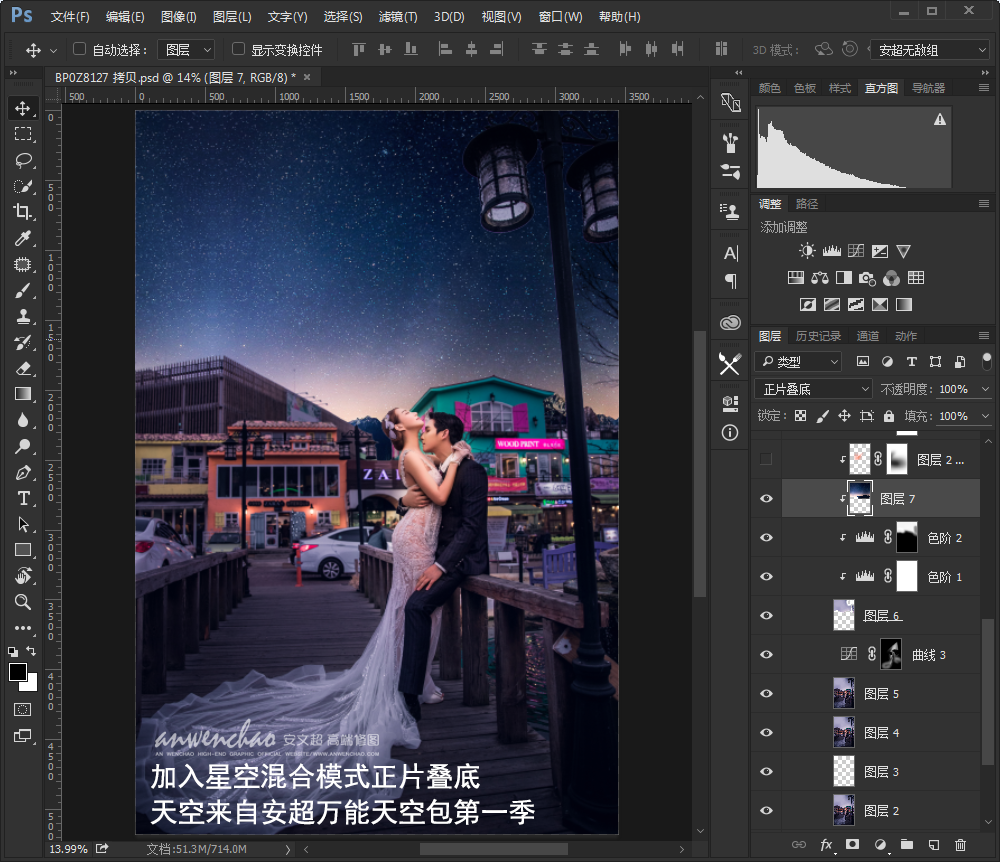Swap foreground and background colors

pos(31,651)
